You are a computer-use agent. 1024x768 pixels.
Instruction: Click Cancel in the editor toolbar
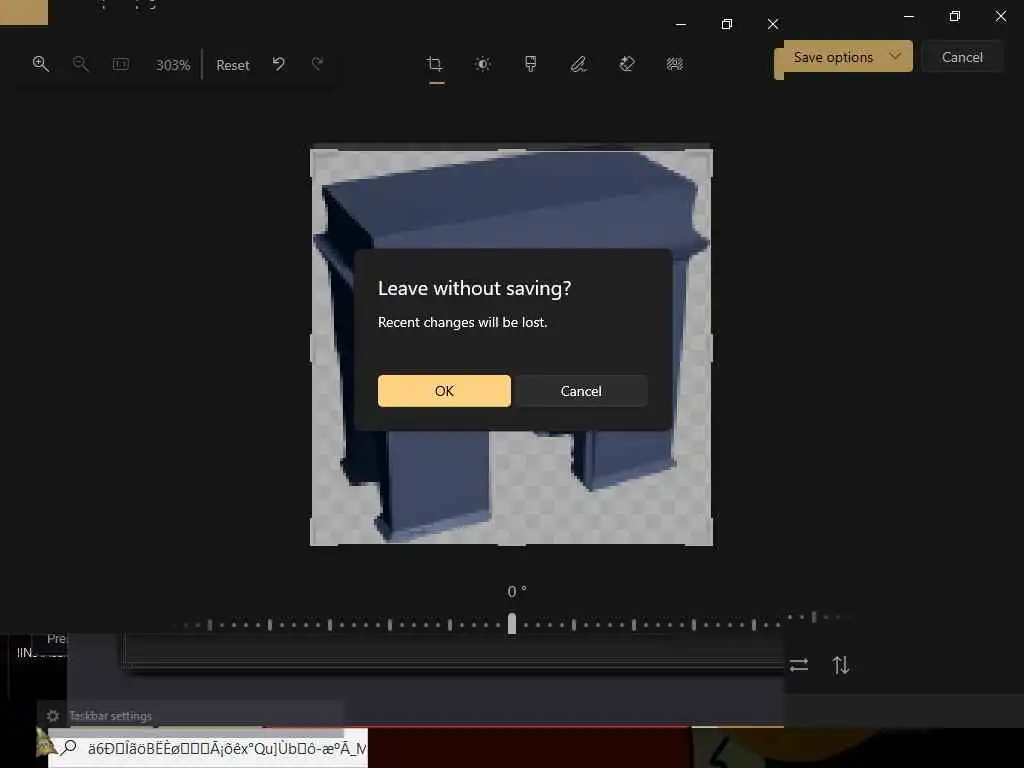(x=962, y=57)
